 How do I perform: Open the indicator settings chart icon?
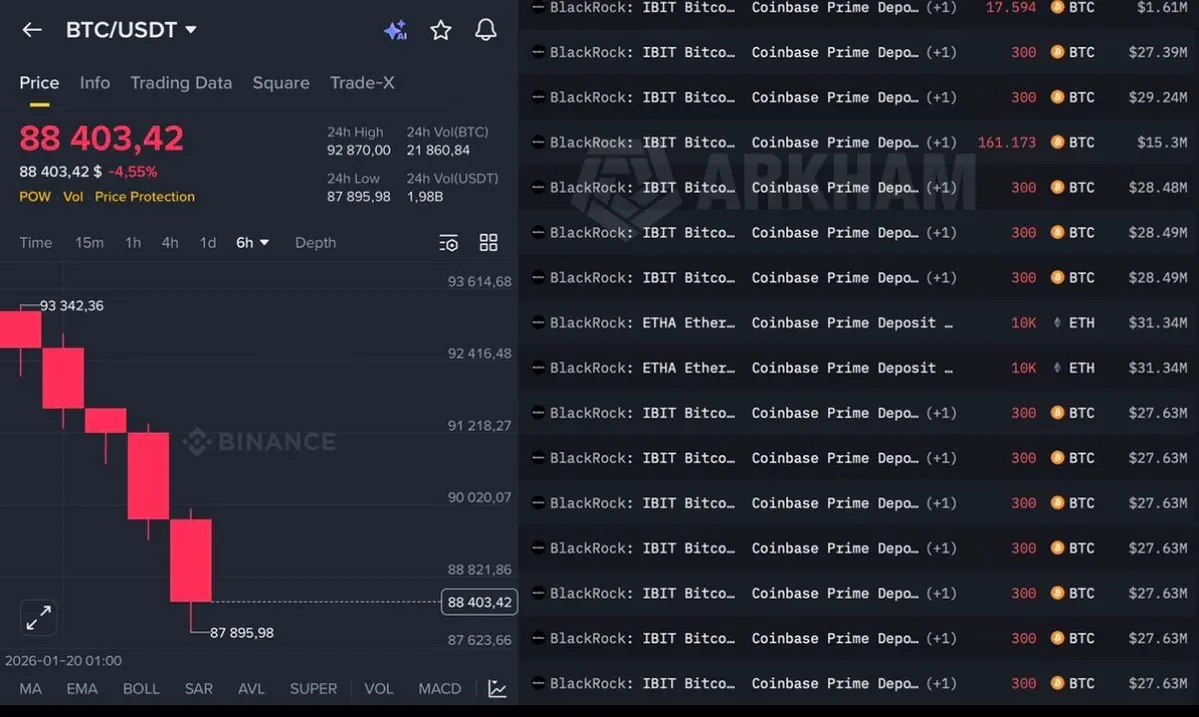(x=497, y=689)
